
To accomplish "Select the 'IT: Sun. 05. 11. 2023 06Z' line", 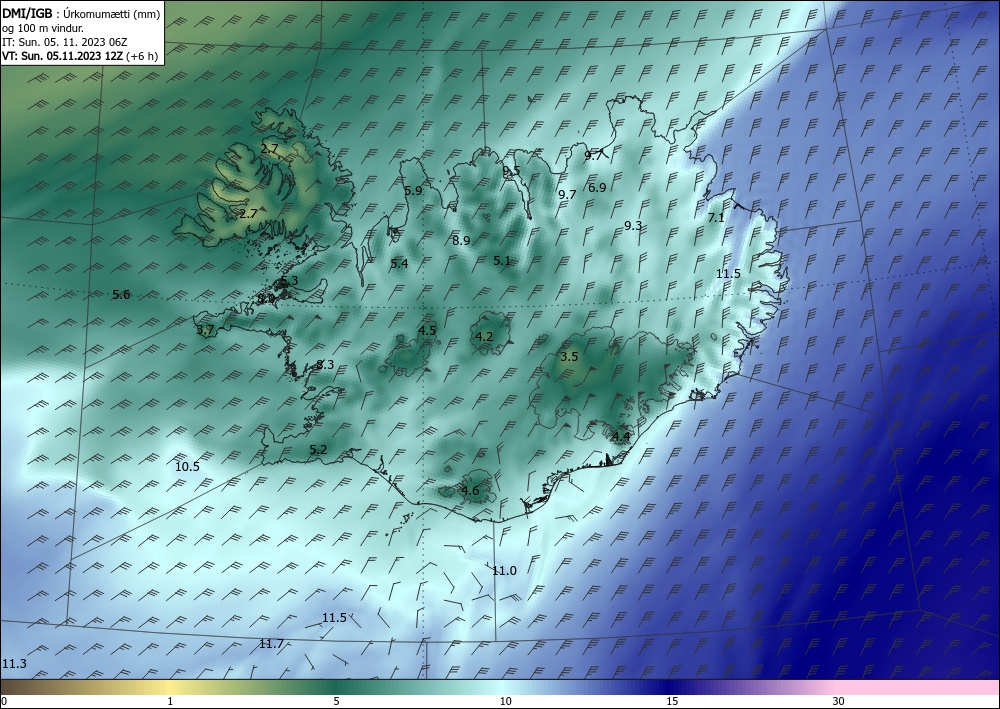I will [x=65, y=42].
